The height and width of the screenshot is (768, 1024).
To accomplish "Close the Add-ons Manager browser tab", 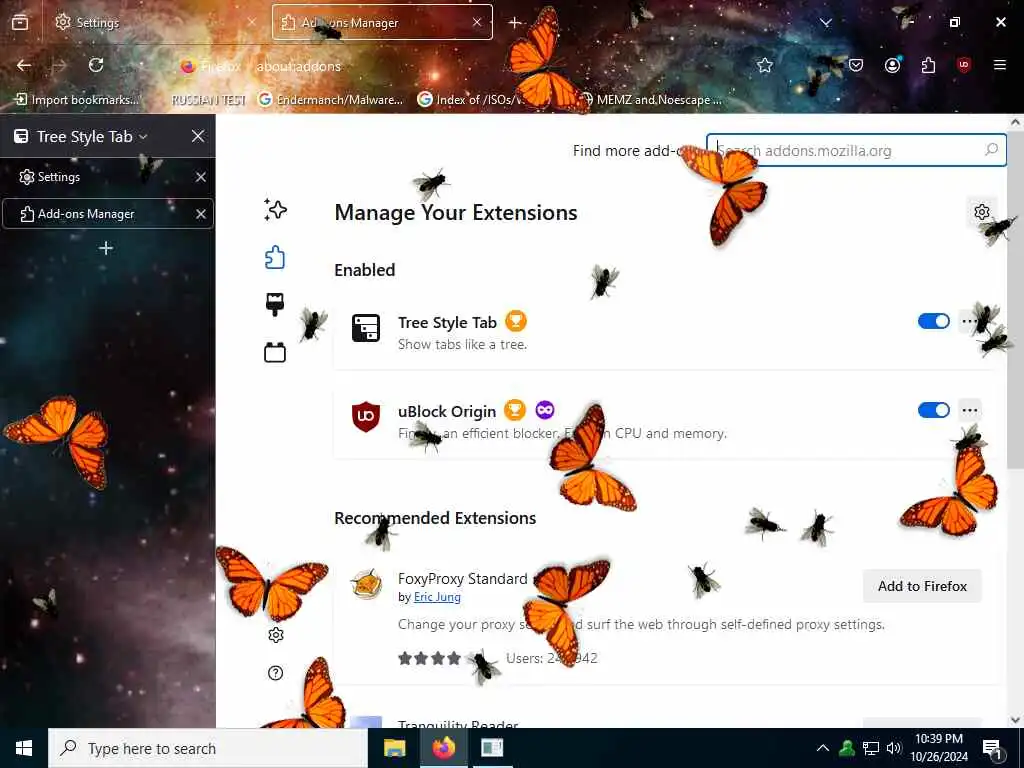I will pyautogui.click(x=477, y=23).
